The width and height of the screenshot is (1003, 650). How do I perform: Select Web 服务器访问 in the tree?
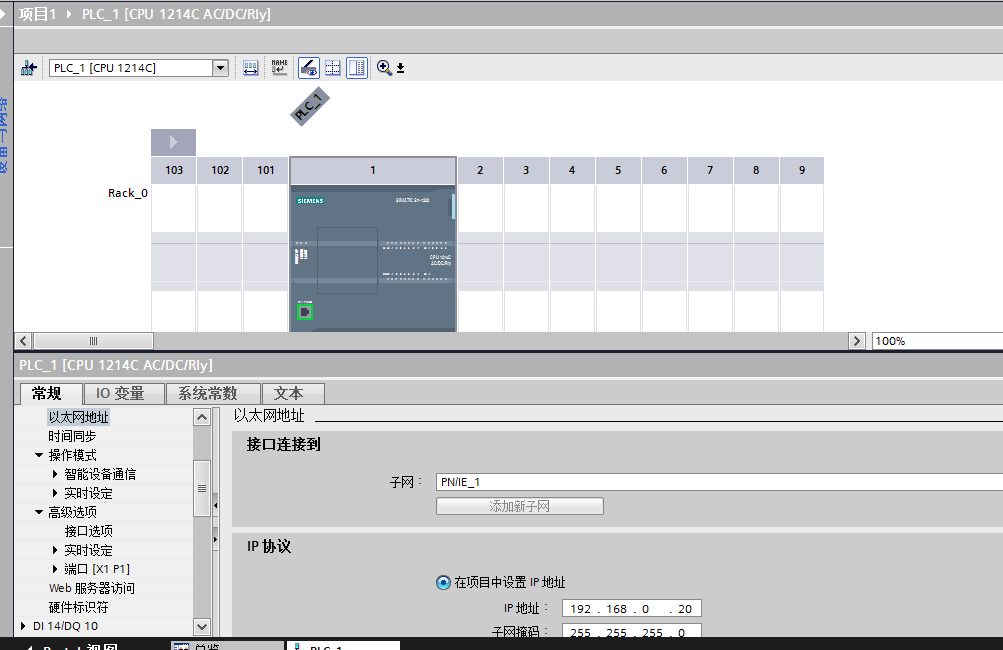91,588
